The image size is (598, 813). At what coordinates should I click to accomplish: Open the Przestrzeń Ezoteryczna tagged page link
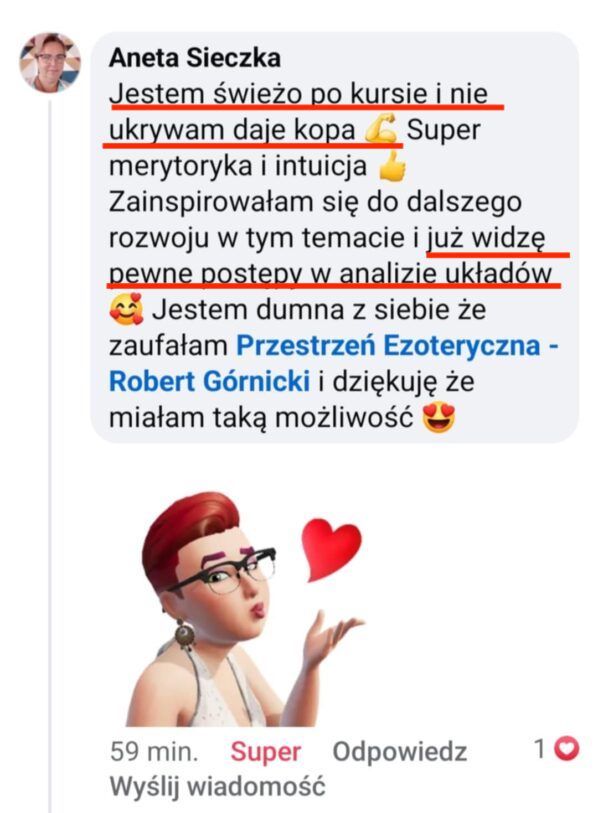tap(397, 345)
